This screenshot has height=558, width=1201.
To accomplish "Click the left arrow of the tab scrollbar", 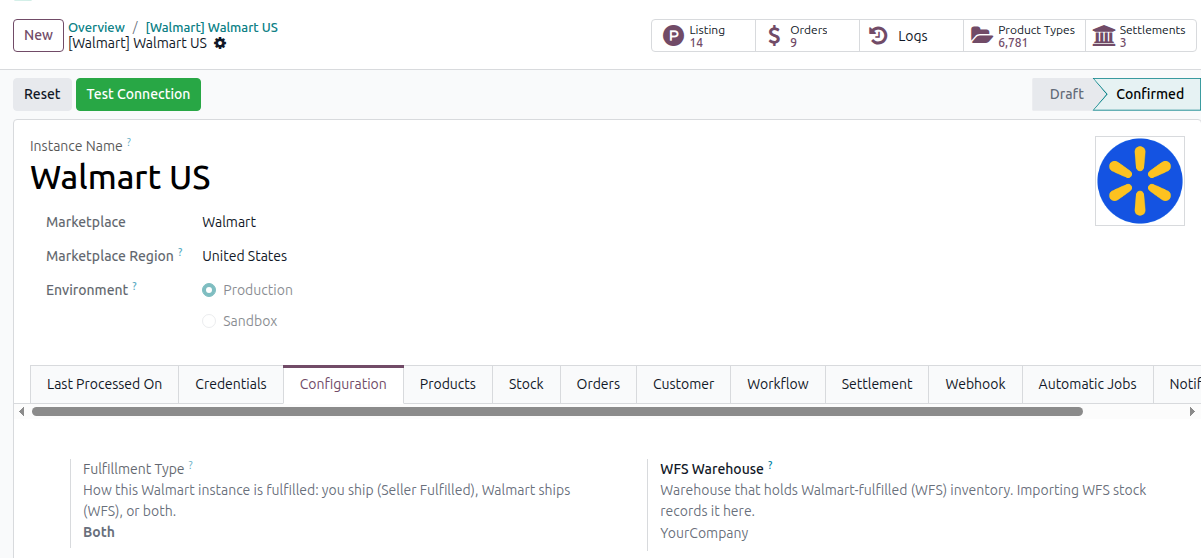I will (x=22, y=411).
